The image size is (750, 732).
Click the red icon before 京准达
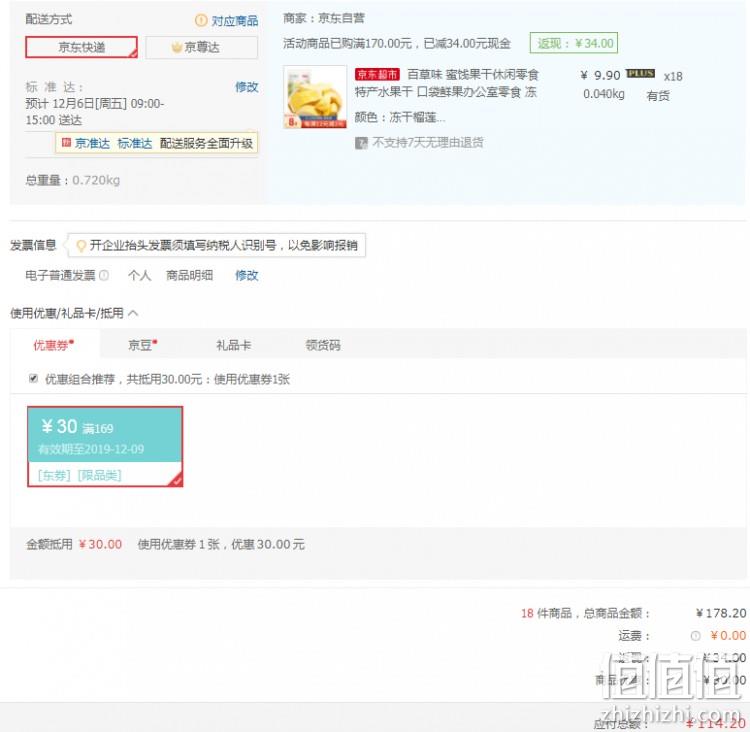[66, 143]
